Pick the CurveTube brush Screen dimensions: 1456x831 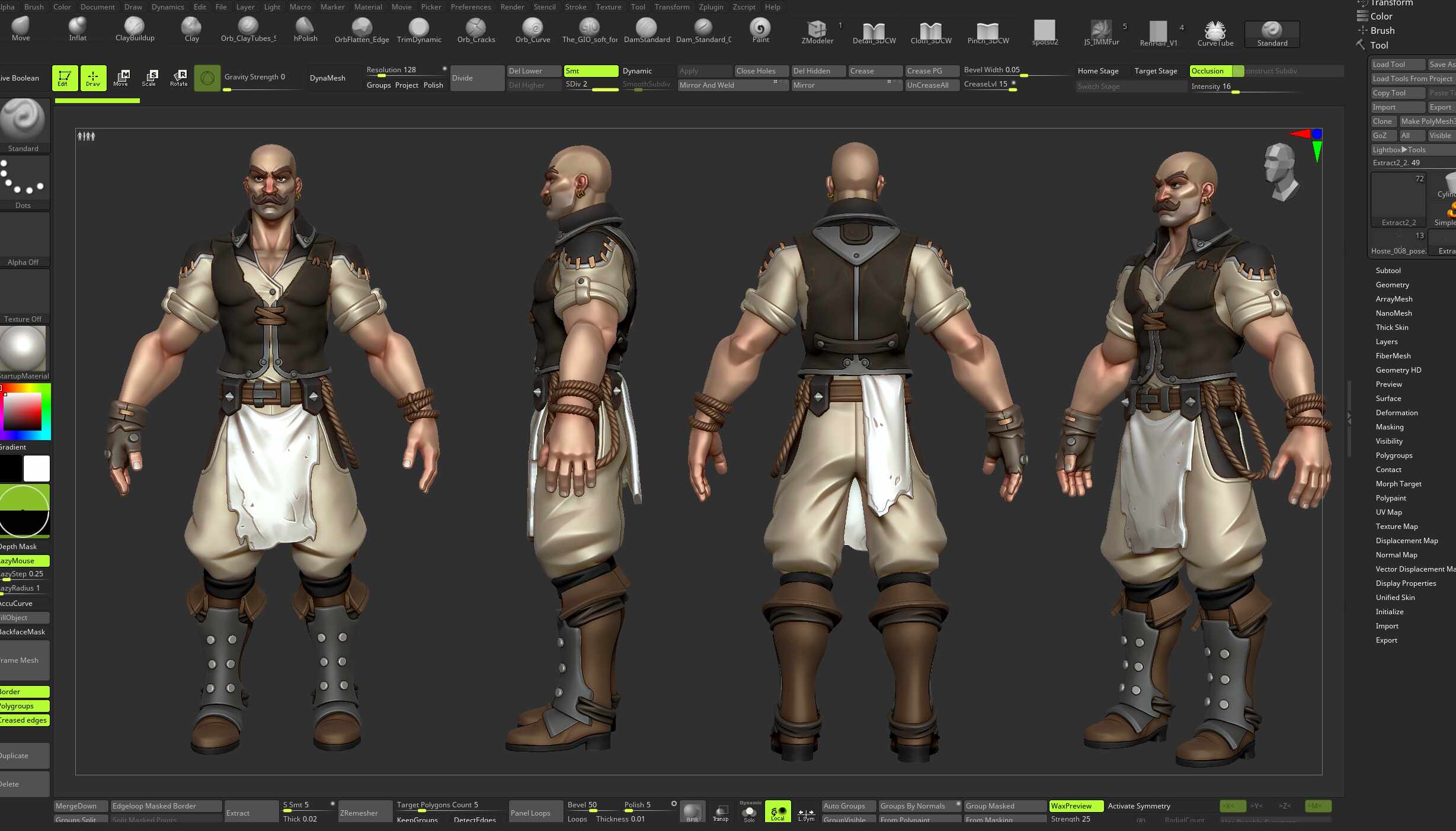(1215, 32)
